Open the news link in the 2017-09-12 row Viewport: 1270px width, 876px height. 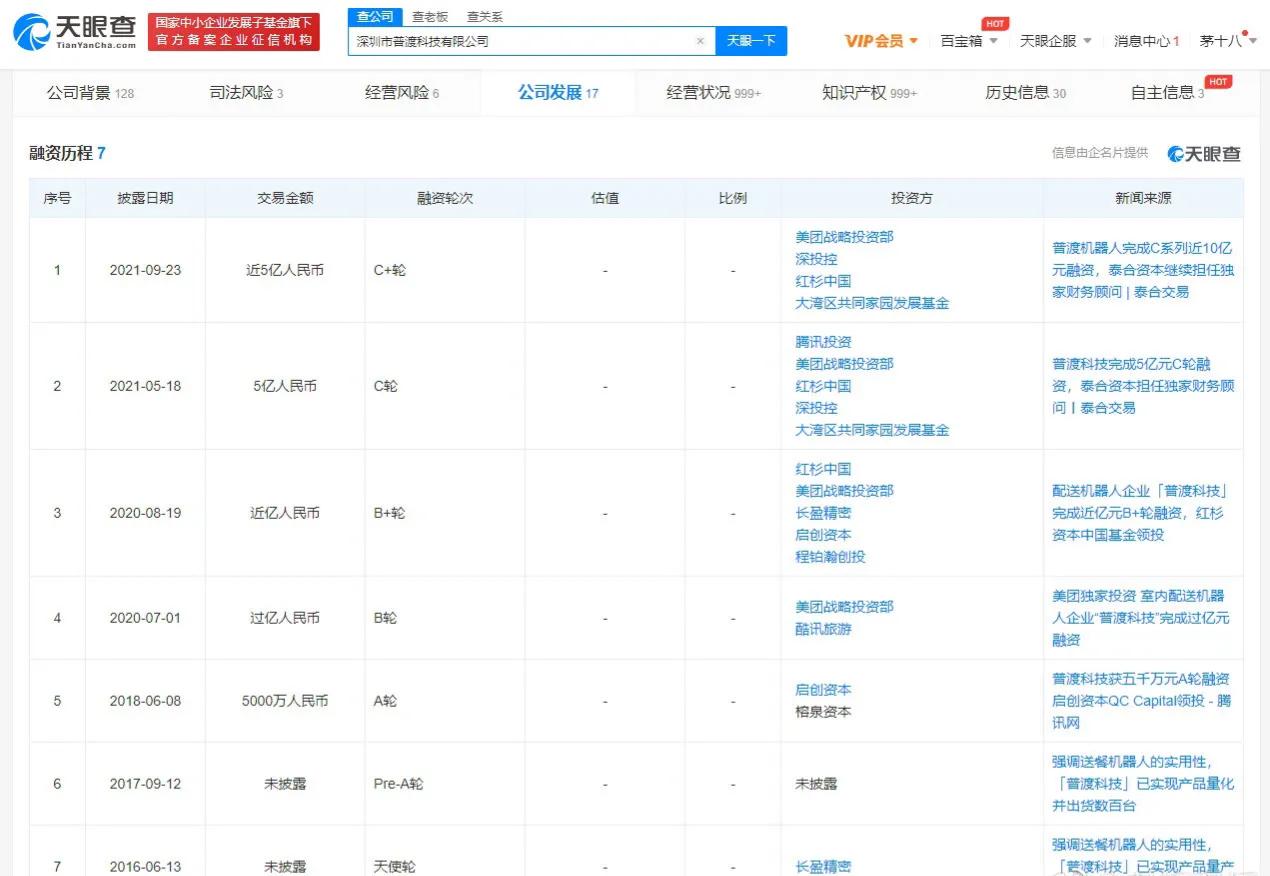pyautogui.click(x=1142, y=784)
